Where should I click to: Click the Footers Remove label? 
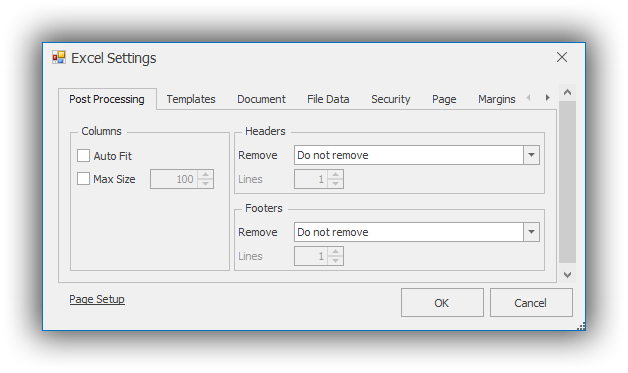point(258,232)
